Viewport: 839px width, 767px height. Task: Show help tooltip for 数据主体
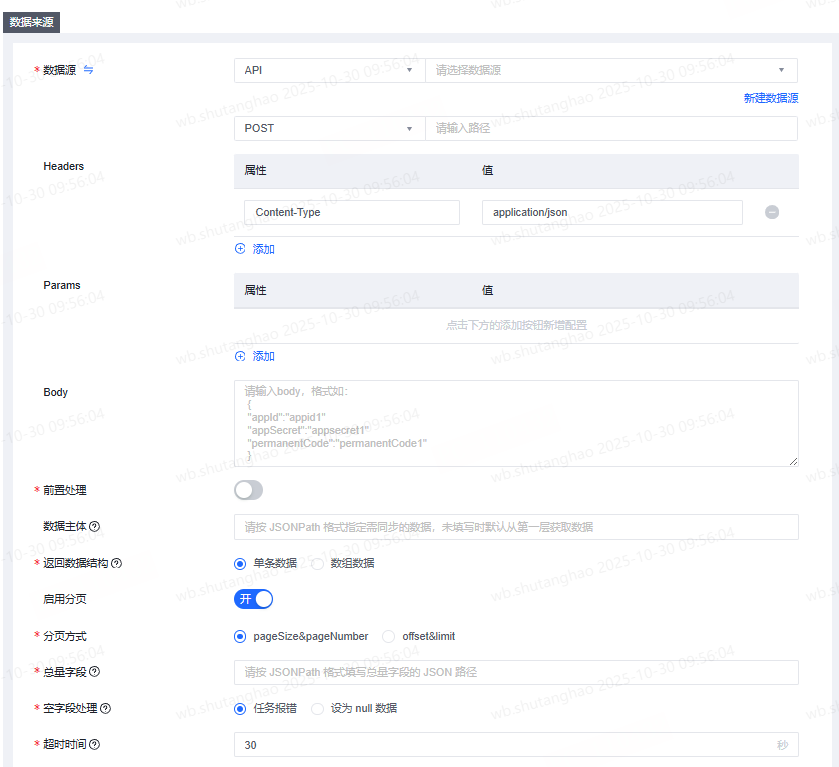coord(95,527)
